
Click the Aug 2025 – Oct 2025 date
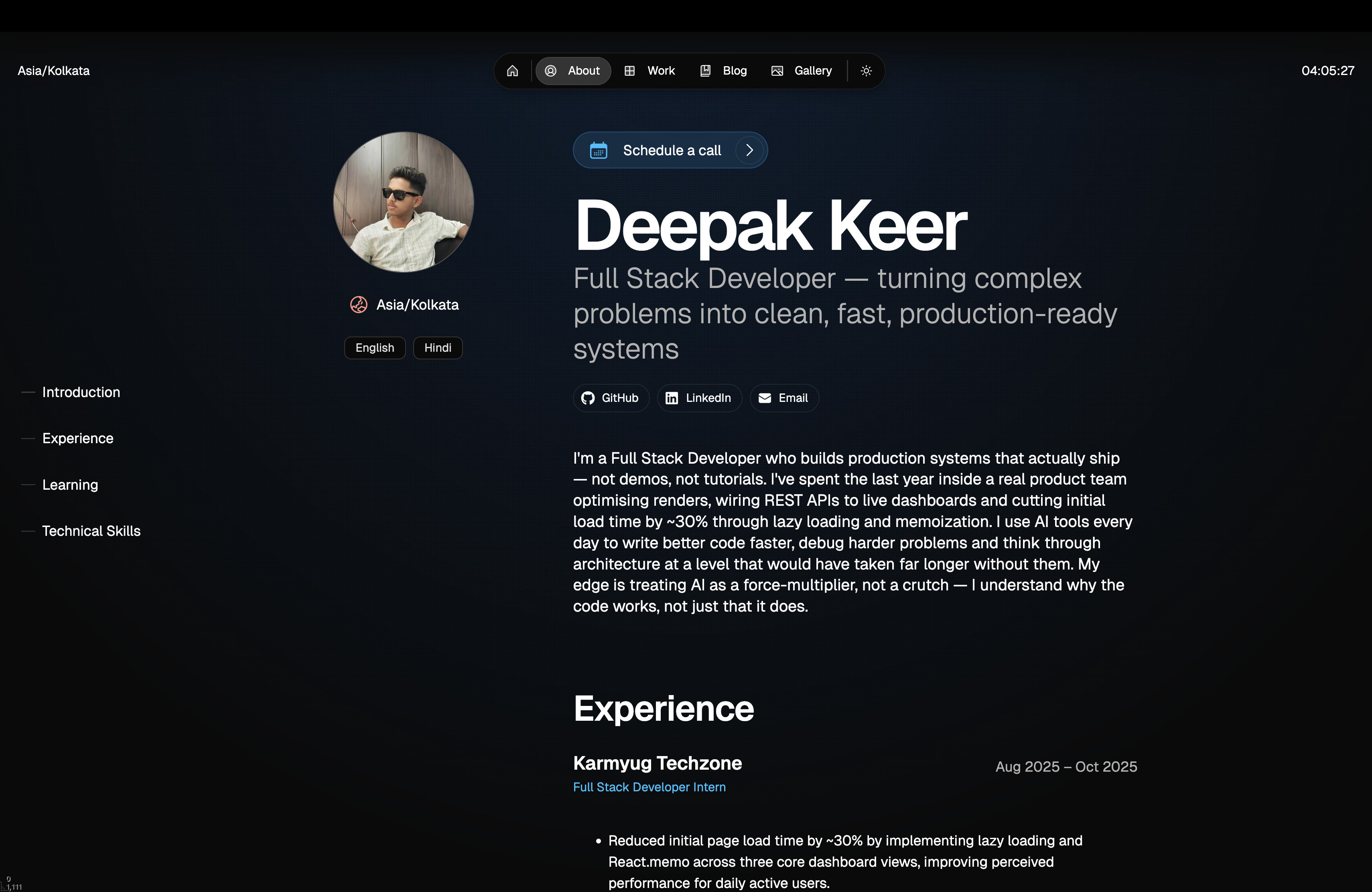click(x=1066, y=767)
